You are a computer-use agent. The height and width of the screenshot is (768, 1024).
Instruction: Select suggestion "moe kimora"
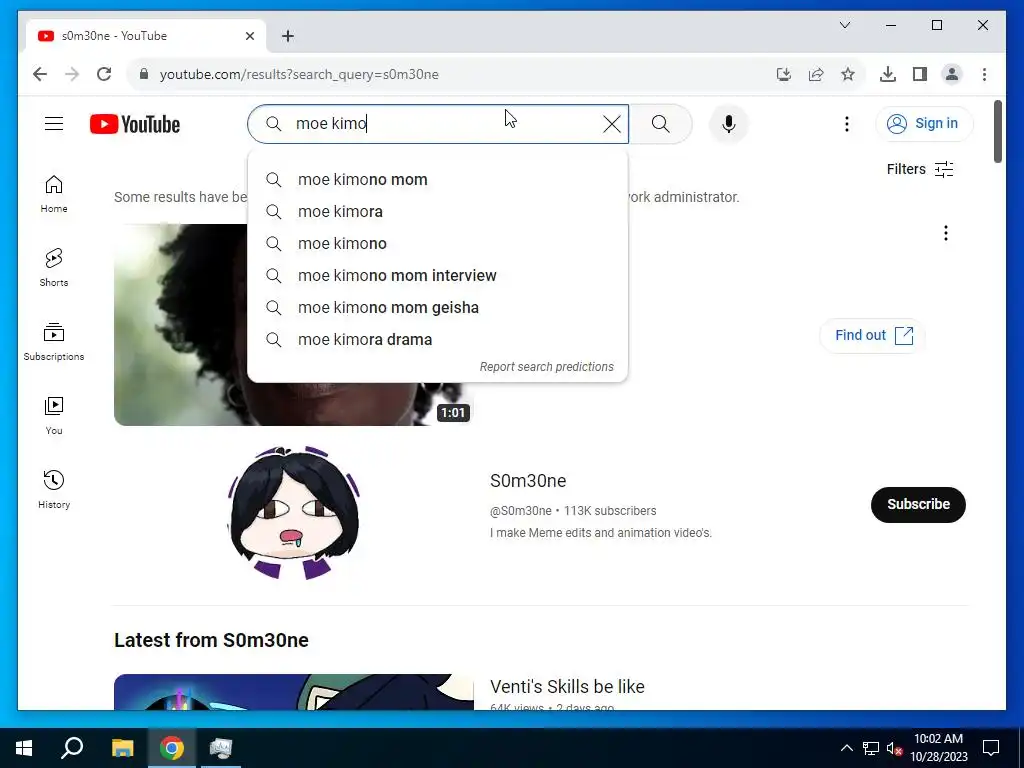coord(438,212)
